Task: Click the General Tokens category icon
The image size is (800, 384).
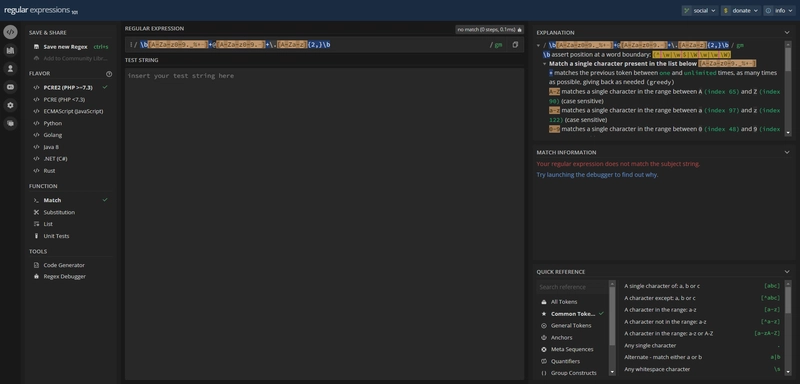Action: coord(544,325)
